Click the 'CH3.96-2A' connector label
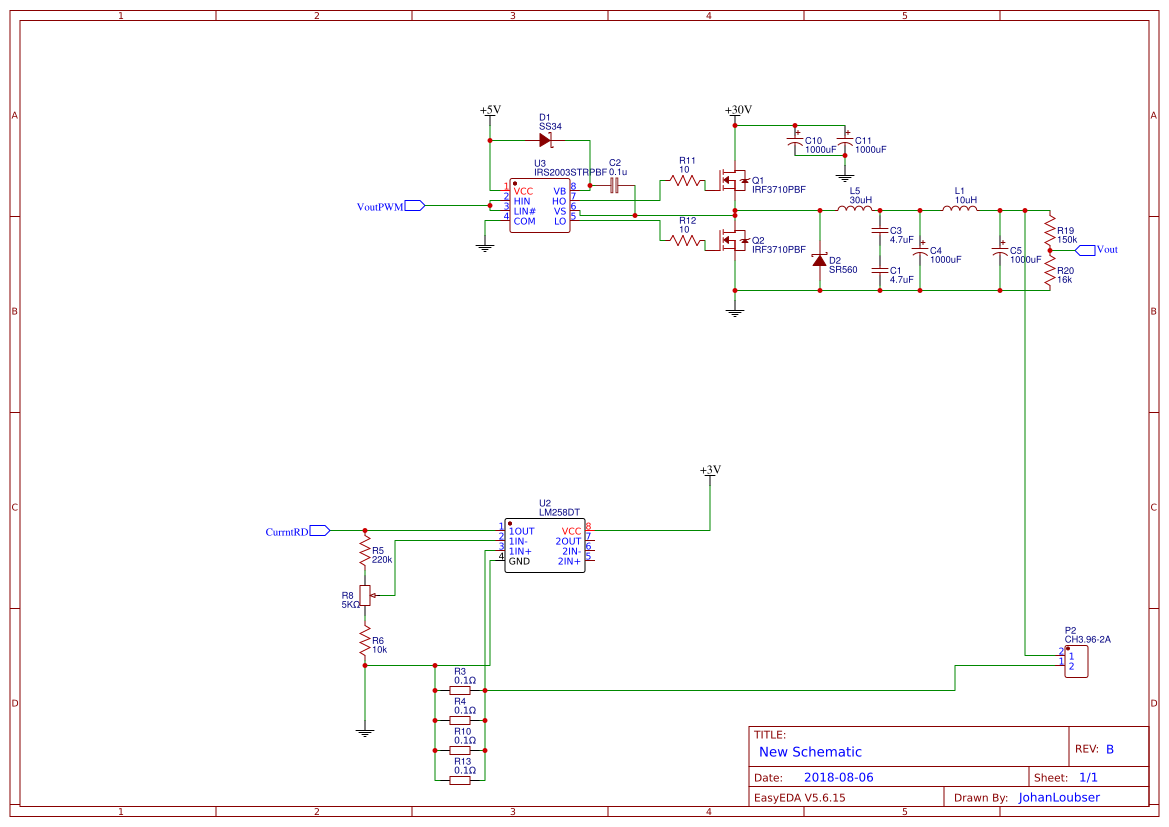Image resolution: width=1169 pixels, height=827 pixels. pyautogui.click(x=1087, y=639)
